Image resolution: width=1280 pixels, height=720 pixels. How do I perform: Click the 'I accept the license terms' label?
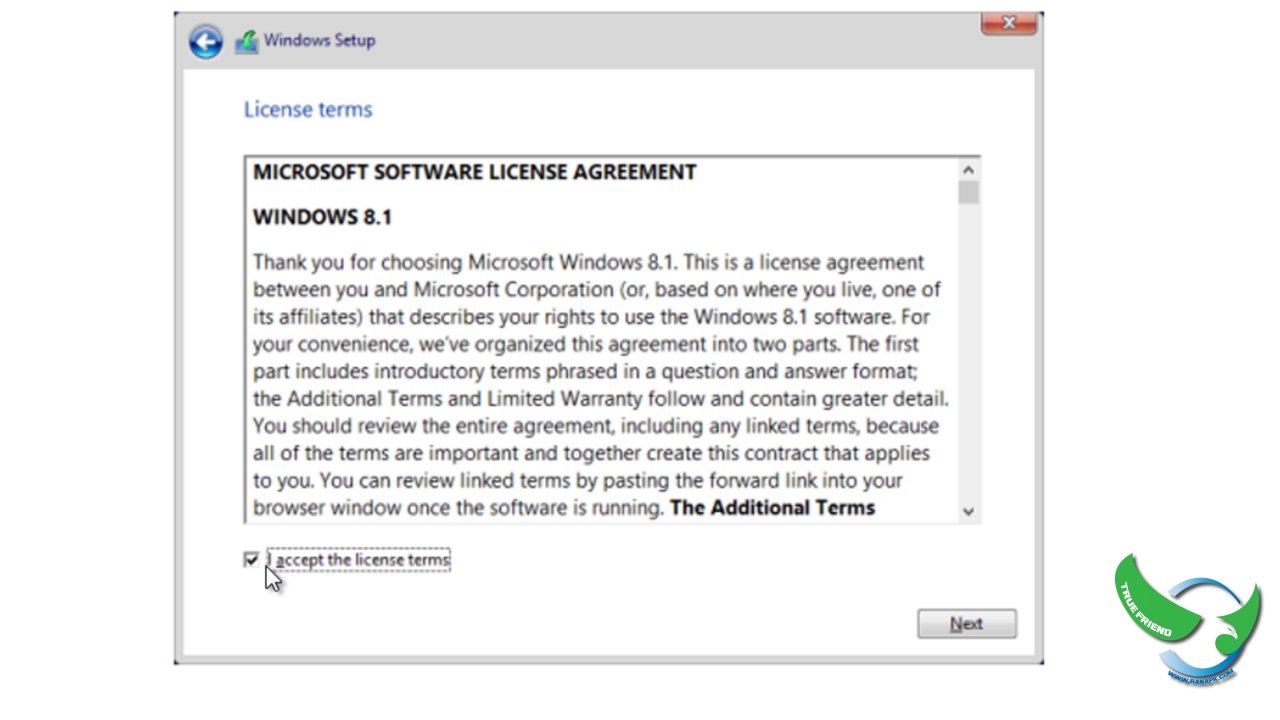pos(360,560)
